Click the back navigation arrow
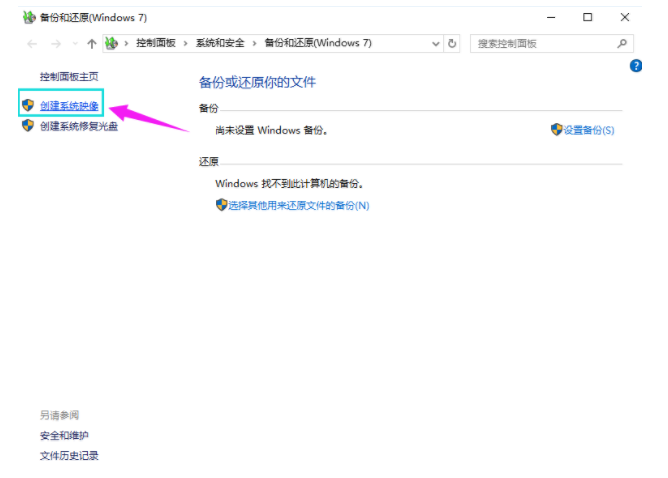This screenshot has height=478, width=668. click(x=32, y=44)
